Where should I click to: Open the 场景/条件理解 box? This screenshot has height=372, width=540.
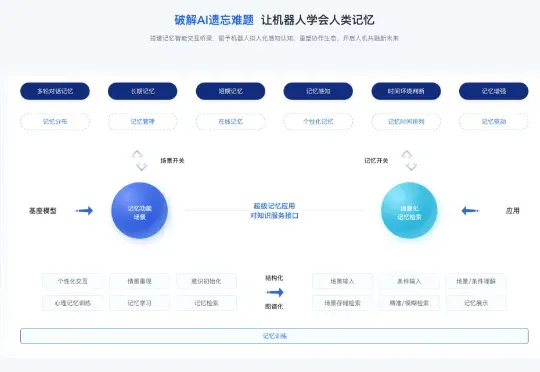tap(476, 281)
